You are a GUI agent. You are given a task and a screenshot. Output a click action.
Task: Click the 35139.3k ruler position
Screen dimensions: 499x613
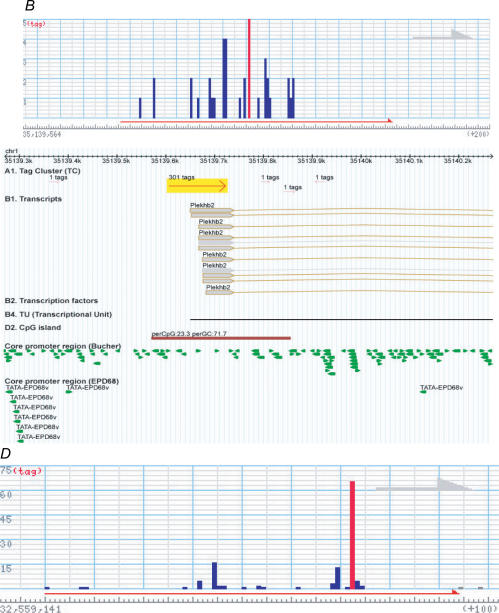click(19, 160)
